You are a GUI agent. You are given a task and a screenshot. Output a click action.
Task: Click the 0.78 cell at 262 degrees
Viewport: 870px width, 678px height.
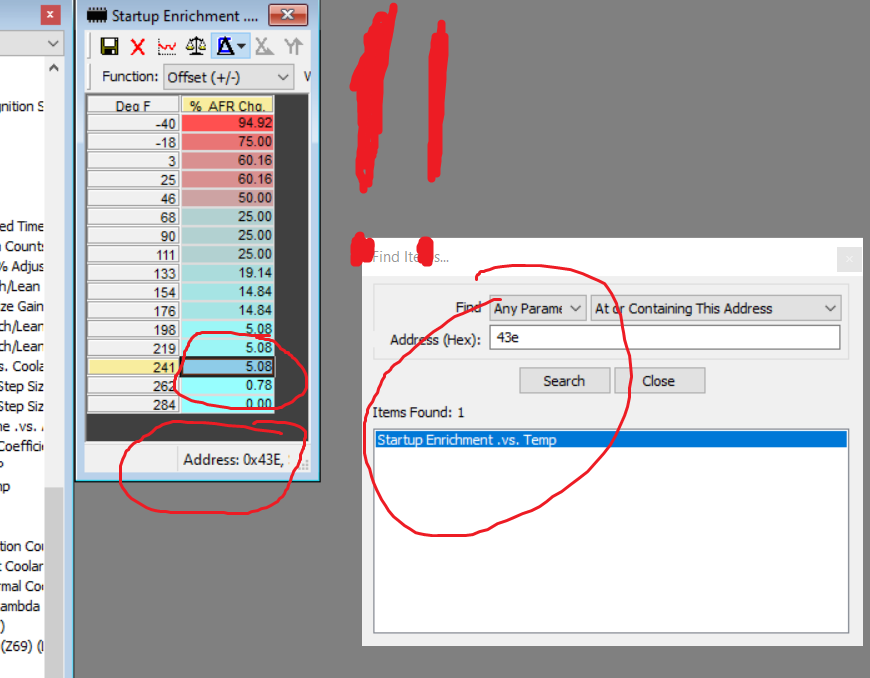[227, 386]
